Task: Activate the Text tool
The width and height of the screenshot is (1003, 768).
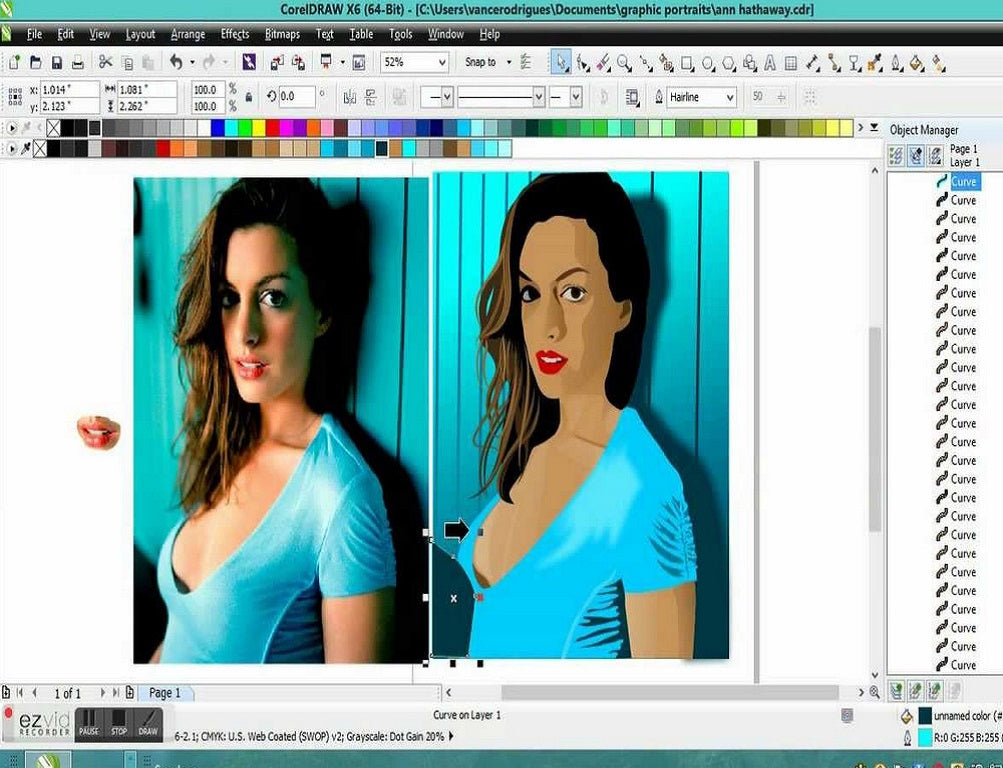Action: pos(770,62)
